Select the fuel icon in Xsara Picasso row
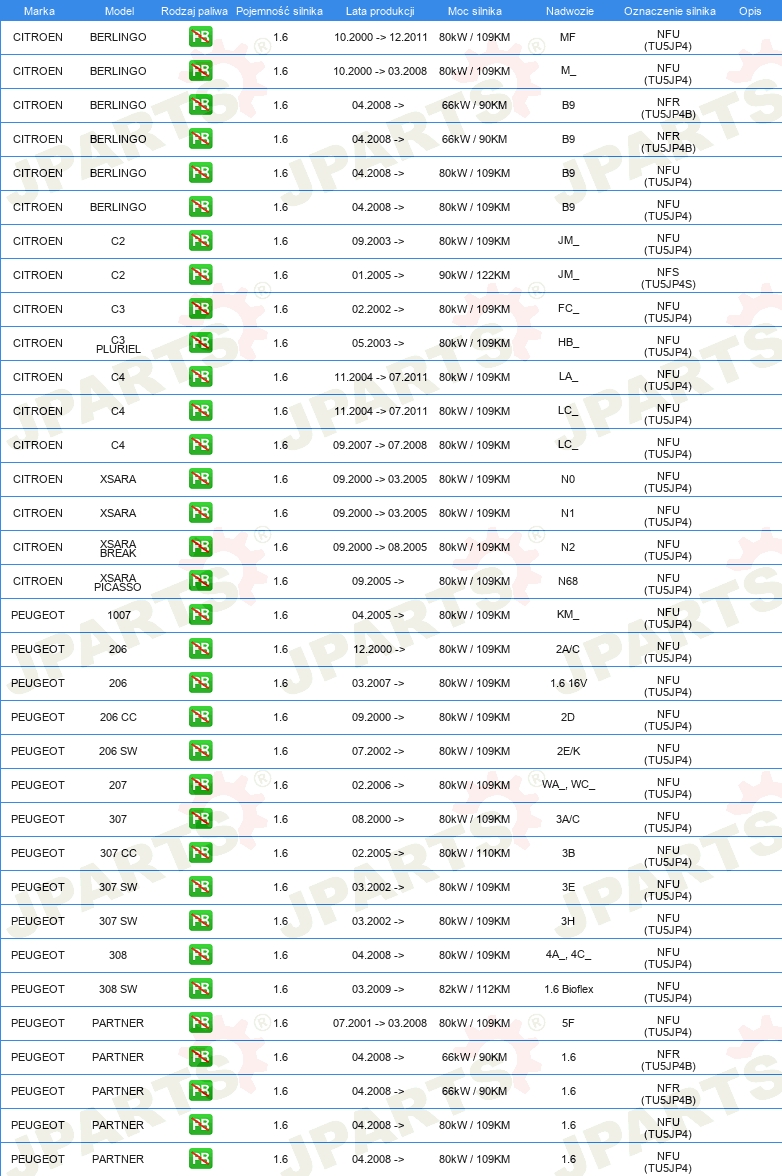Image resolution: width=782 pixels, height=1176 pixels. click(x=200, y=580)
